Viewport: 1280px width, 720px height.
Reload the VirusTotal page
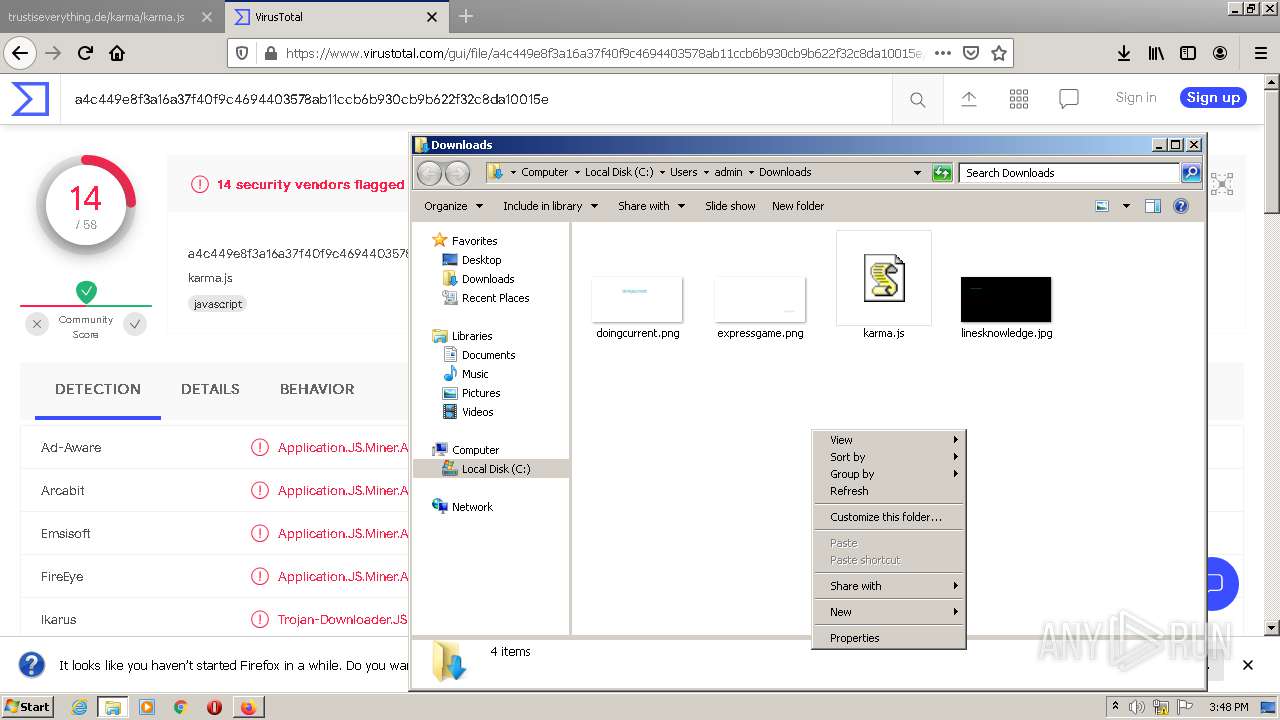[85, 53]
